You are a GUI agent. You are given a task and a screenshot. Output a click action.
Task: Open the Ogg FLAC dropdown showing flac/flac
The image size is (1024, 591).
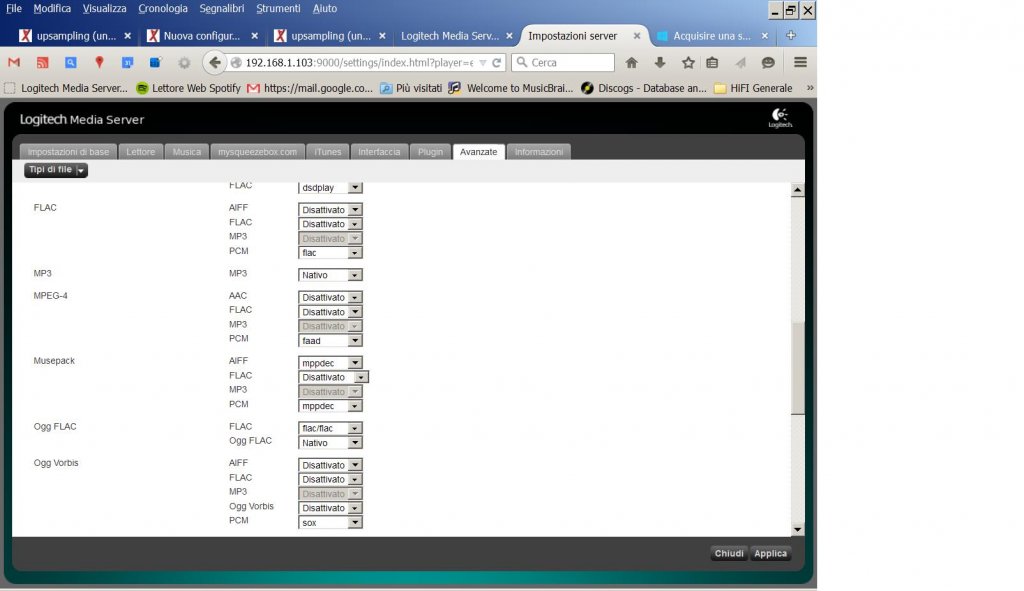click(x=330, y=428)
